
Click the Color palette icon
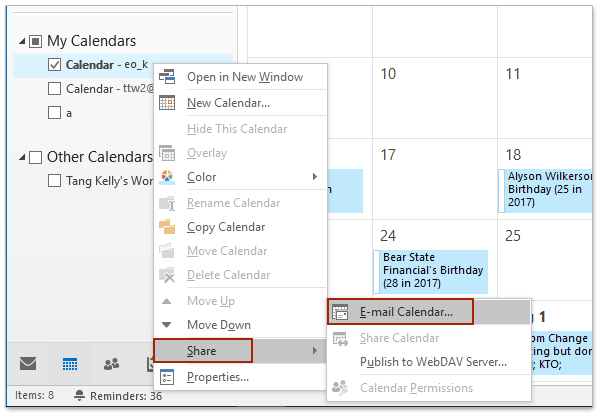click(x=168, y=177)
